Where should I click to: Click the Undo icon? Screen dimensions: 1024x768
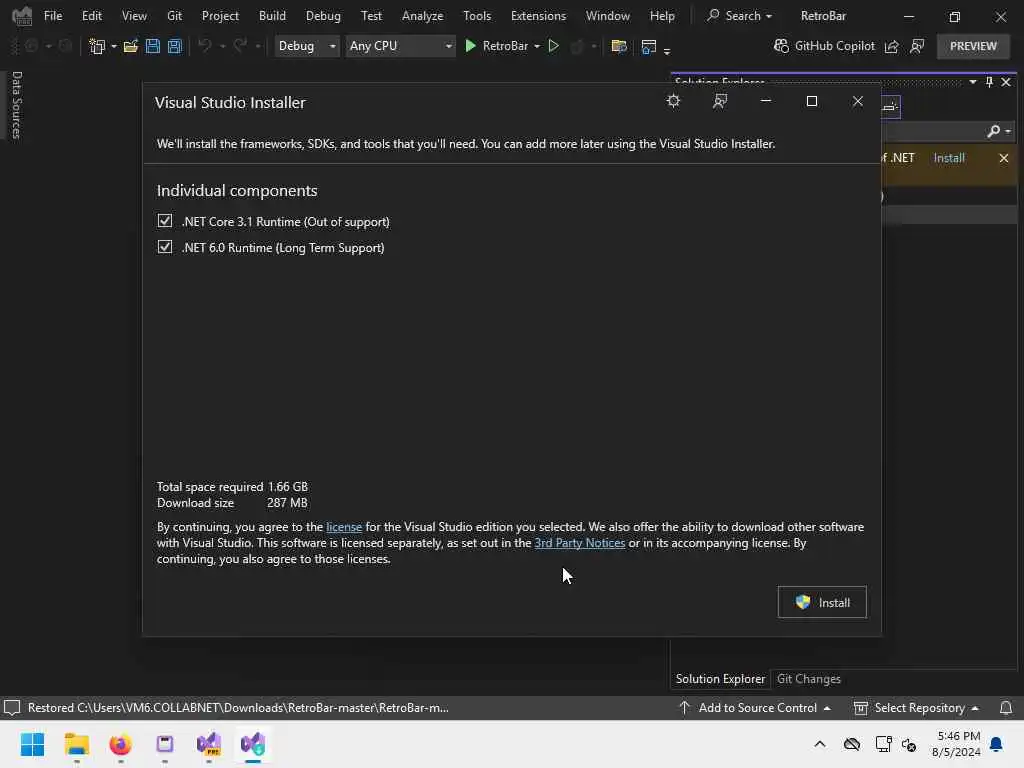point(204,46)
